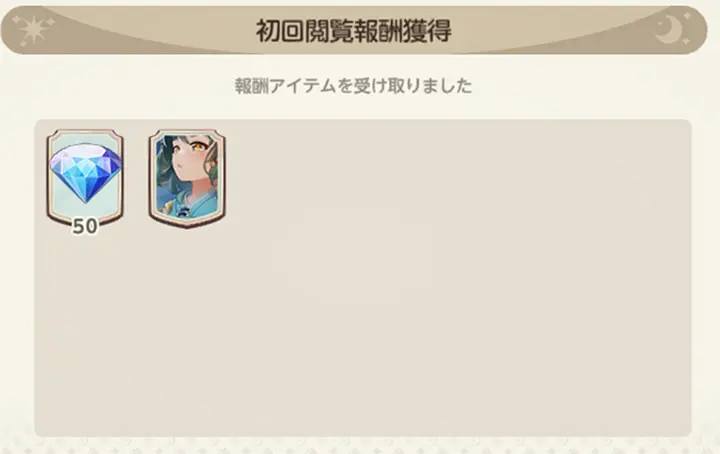This screenshot has height=454, width=720.
Task: Click the '50' quantity label under diamond
Action: 85,226
